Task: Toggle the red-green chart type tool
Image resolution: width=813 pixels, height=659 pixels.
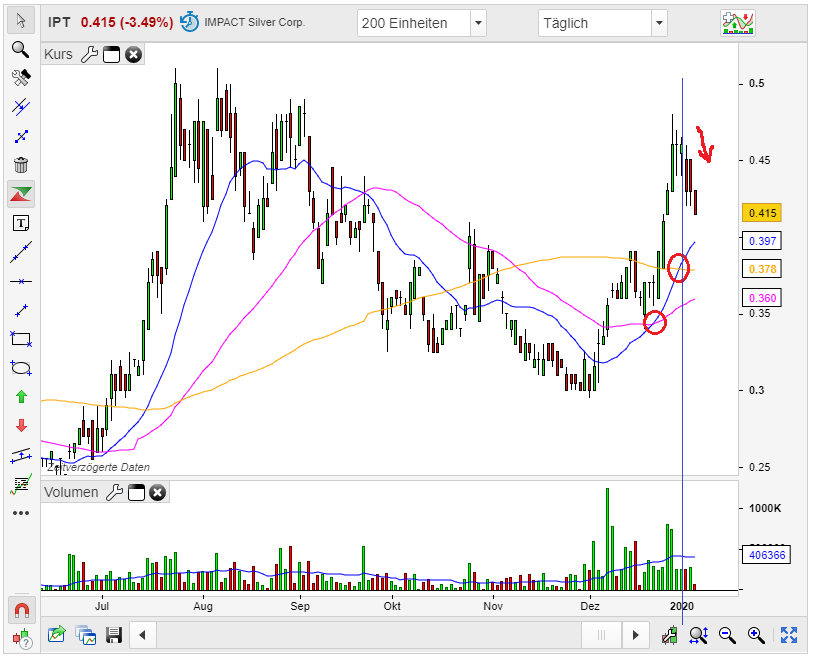Action: [x=21, y=194]
